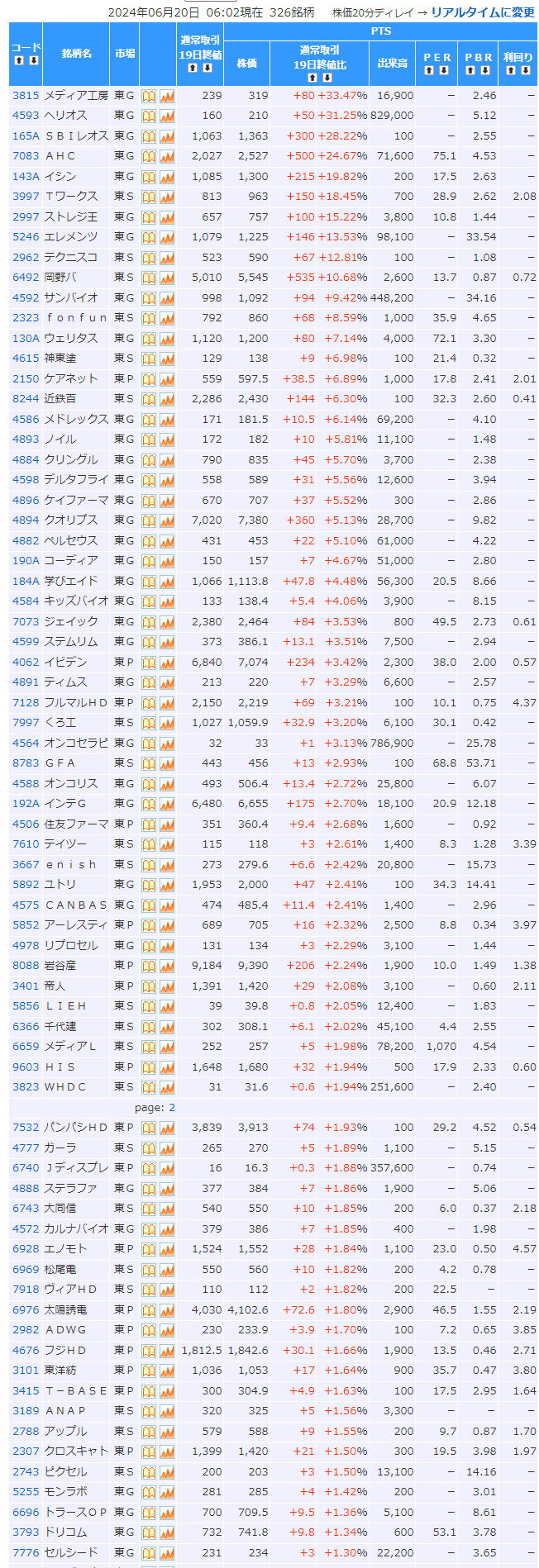Click volume 829,000 for ヘリオス
Image resolution: width=539 pixels, height=1568 pixels.
tap(393, 116)
